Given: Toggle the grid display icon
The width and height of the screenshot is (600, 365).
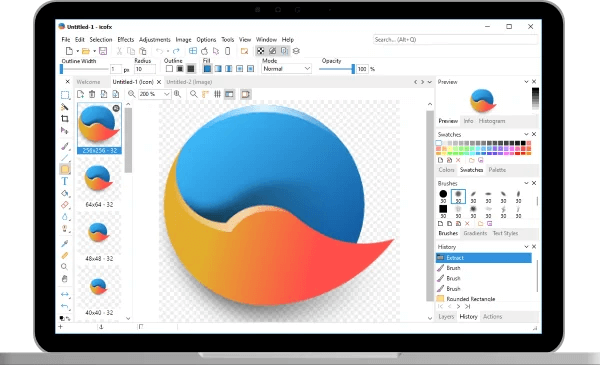Looking at the screenshot, I should (217, 94).
